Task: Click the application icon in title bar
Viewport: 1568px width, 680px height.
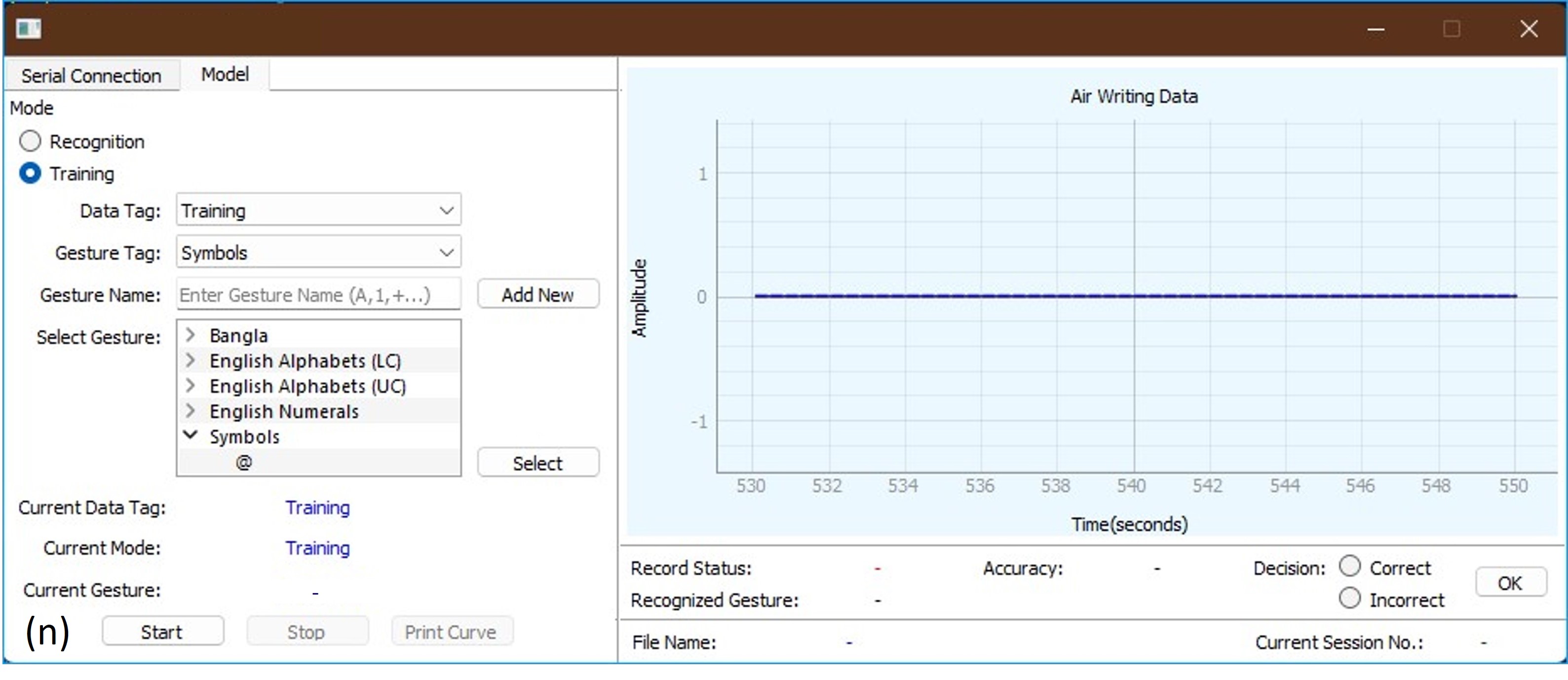Action: tap(28, 28)
